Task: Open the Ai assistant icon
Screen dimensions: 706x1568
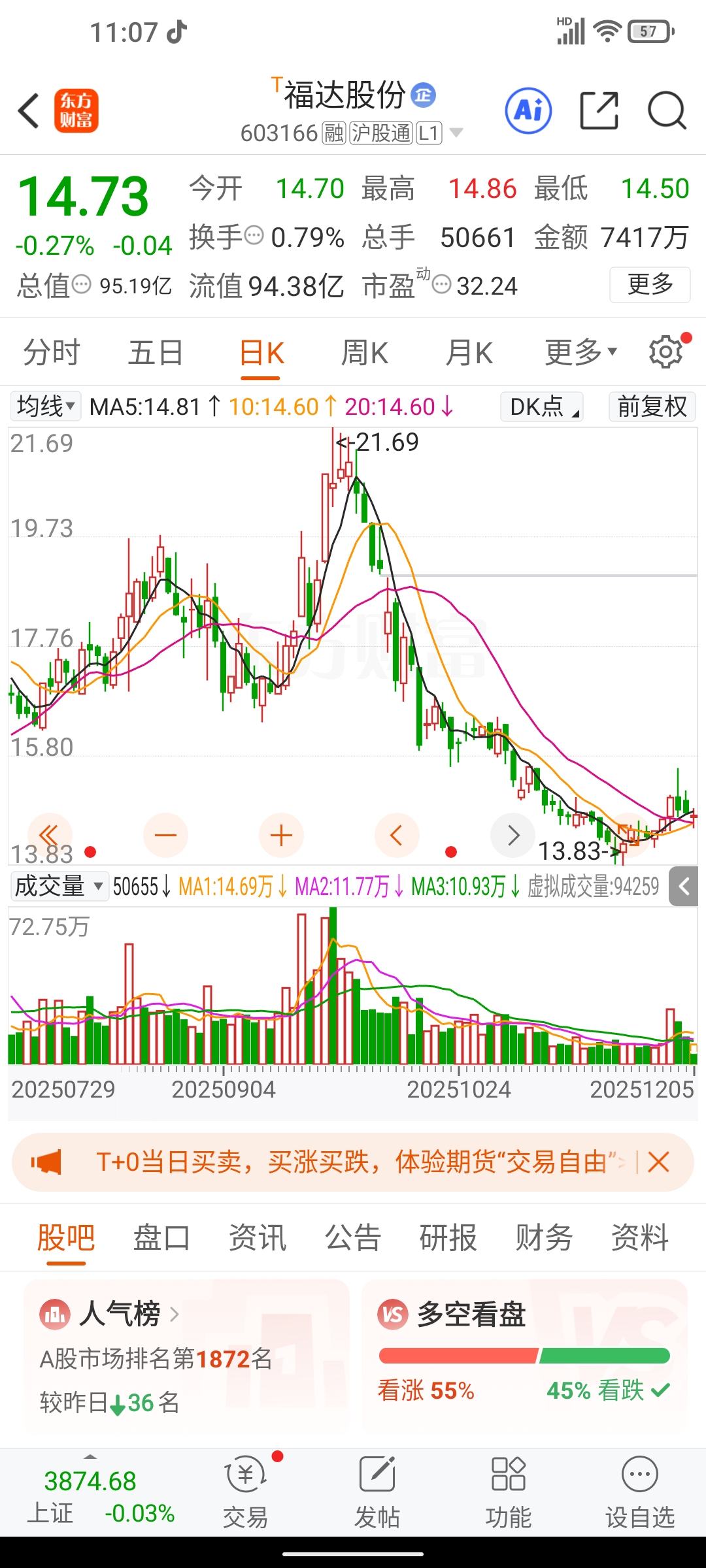Action: point(528,110)
